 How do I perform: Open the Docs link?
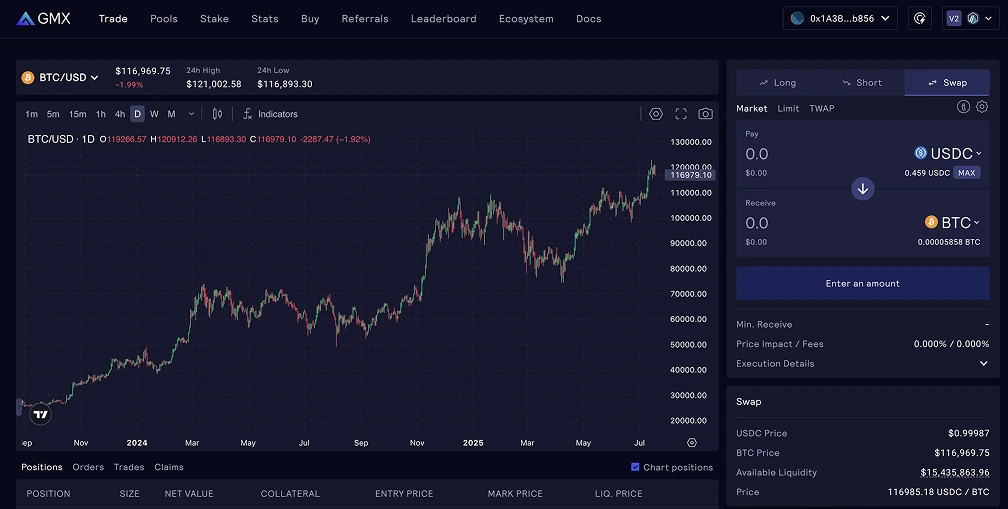pos(589,19)
